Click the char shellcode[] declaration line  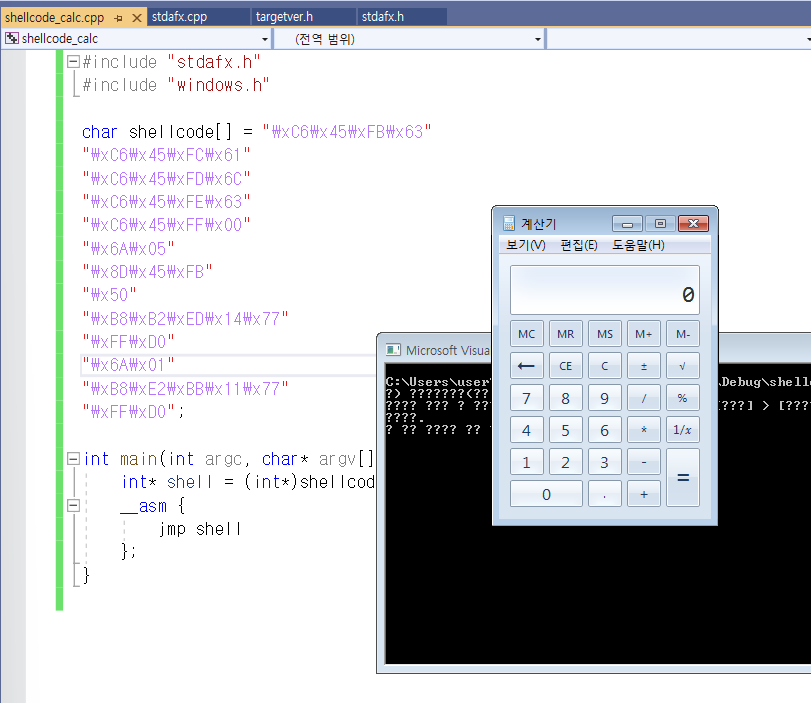257,132
